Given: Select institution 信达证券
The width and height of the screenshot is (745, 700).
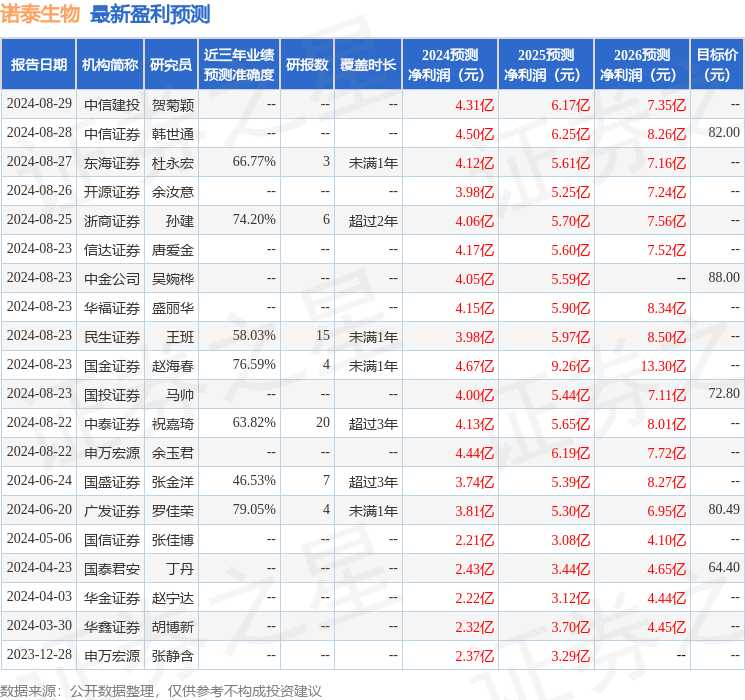Looking at the screenshot, I should [x=112, y=250].
